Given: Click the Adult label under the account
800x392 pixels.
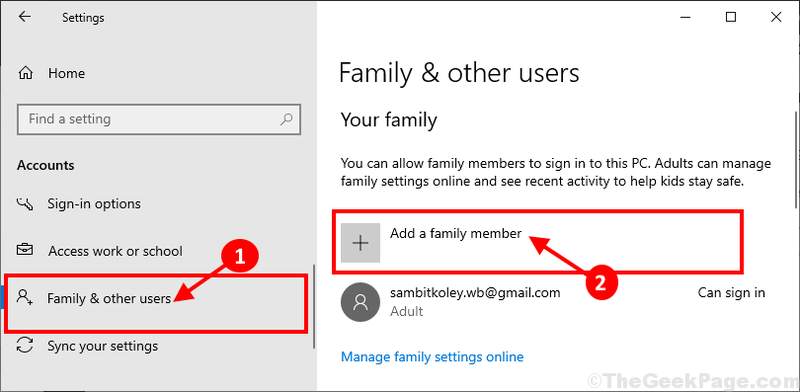Looking at the screenshot, I should click(x=407, y=311).
